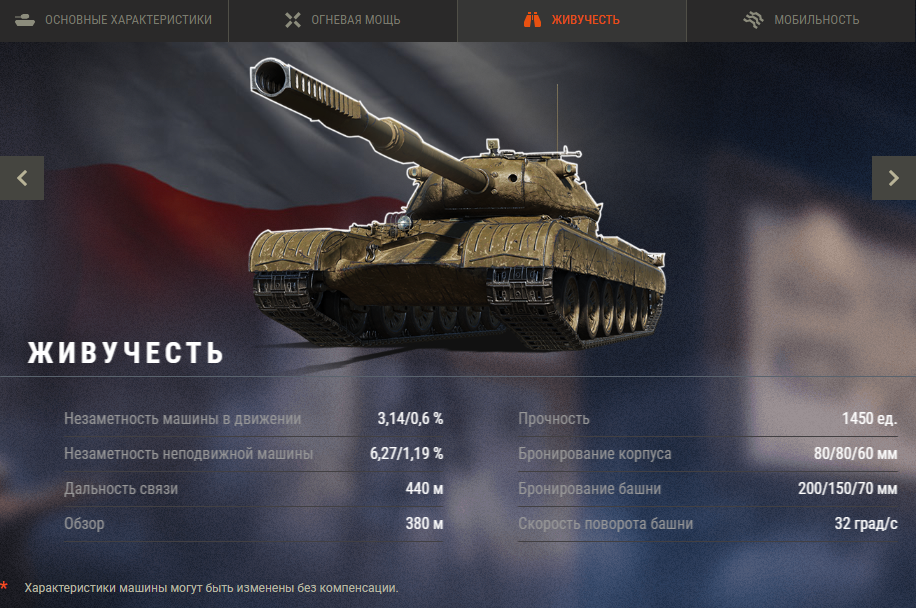The height and width of the screenshot is (608, 916).
Task: Open the Мобильность tab
Action: pos(802,20)
